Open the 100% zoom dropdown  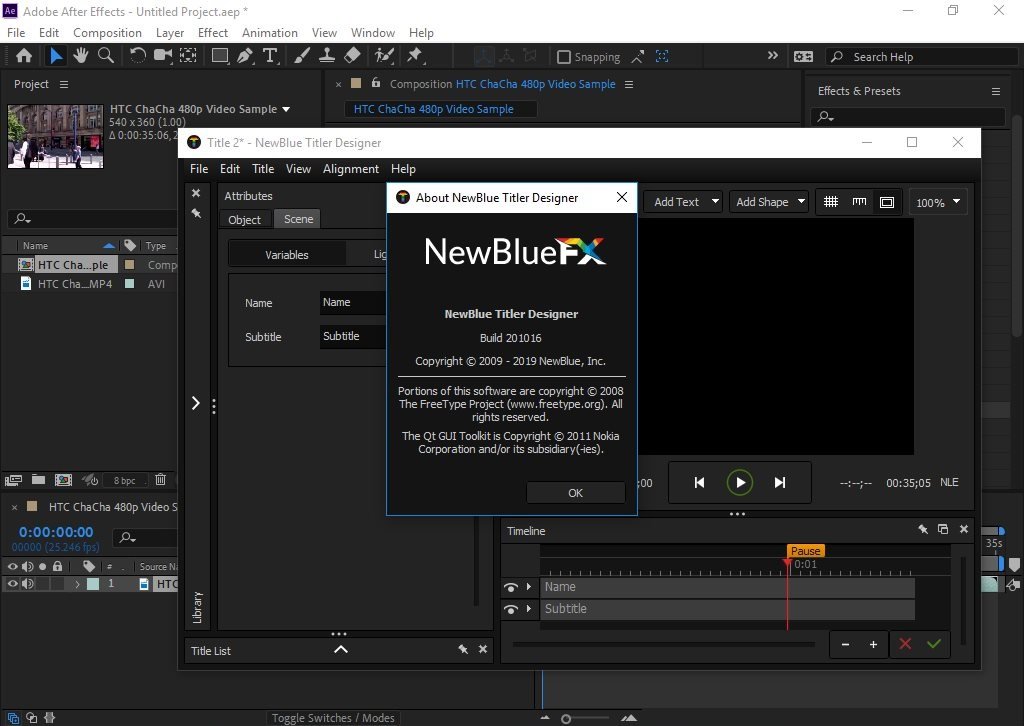[x=938, y=202]
